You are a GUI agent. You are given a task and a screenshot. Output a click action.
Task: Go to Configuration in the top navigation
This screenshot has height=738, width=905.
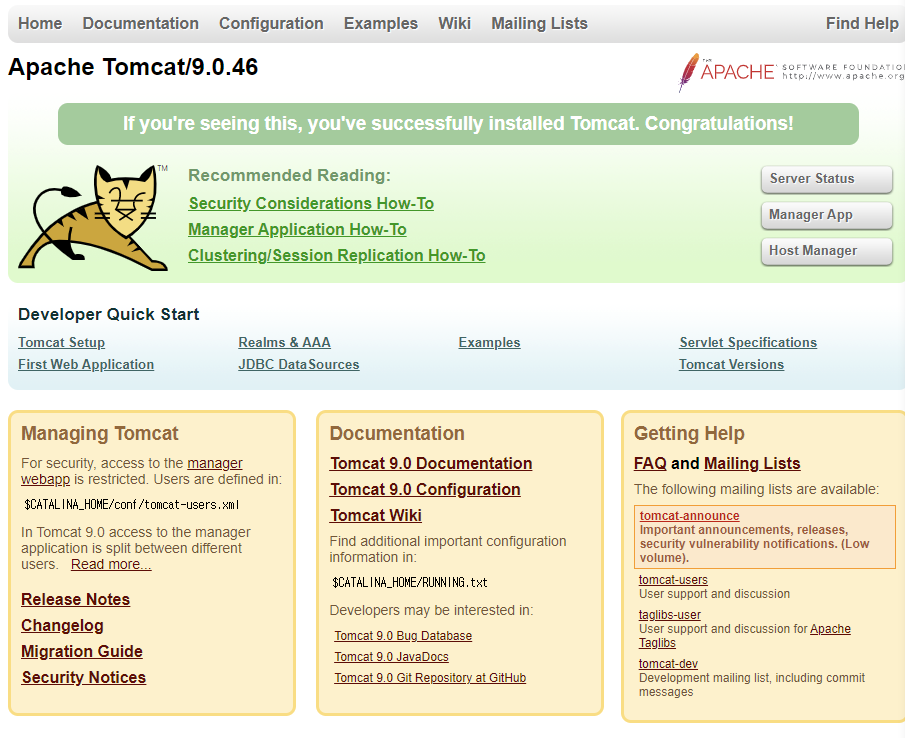coord(271,23)
